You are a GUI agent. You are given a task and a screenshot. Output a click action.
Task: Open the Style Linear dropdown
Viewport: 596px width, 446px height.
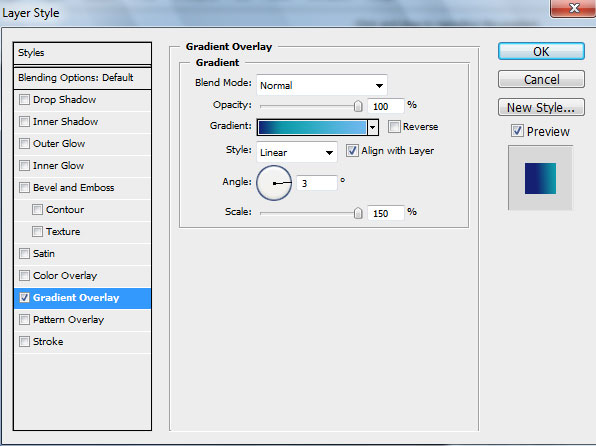pos(297,152)
